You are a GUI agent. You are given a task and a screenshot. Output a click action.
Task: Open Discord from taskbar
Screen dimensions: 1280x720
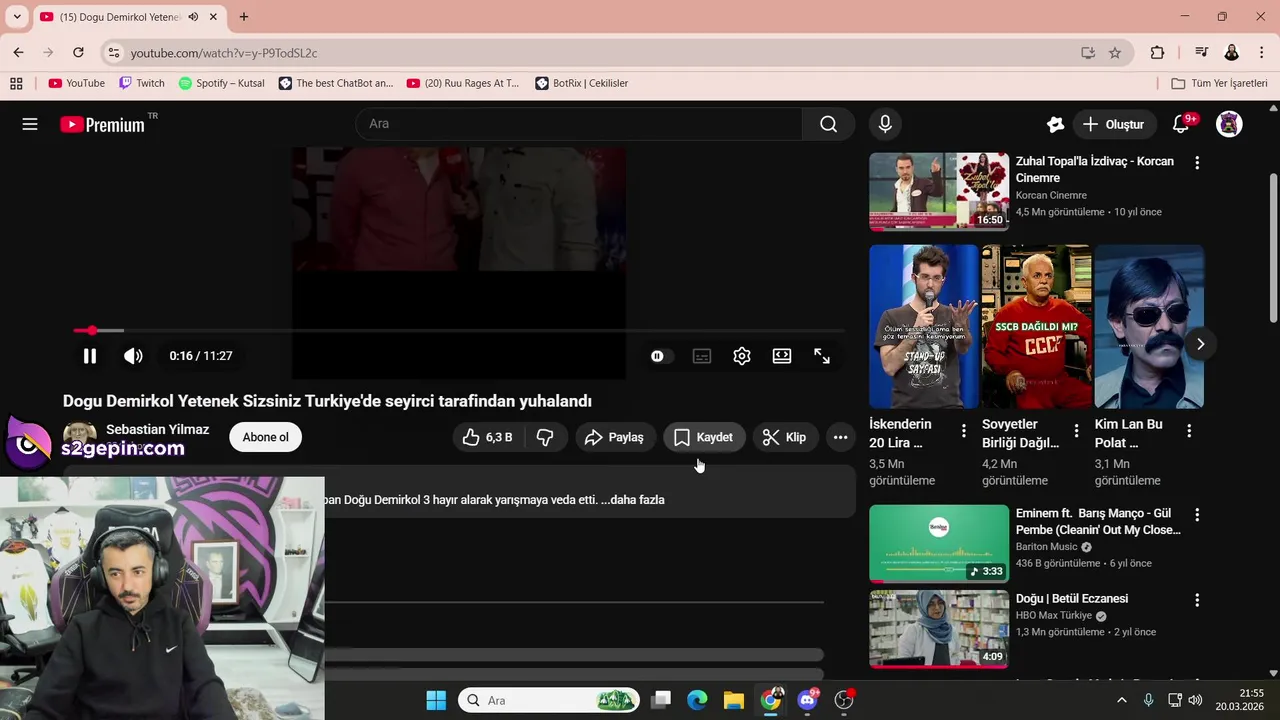point(808,700)
